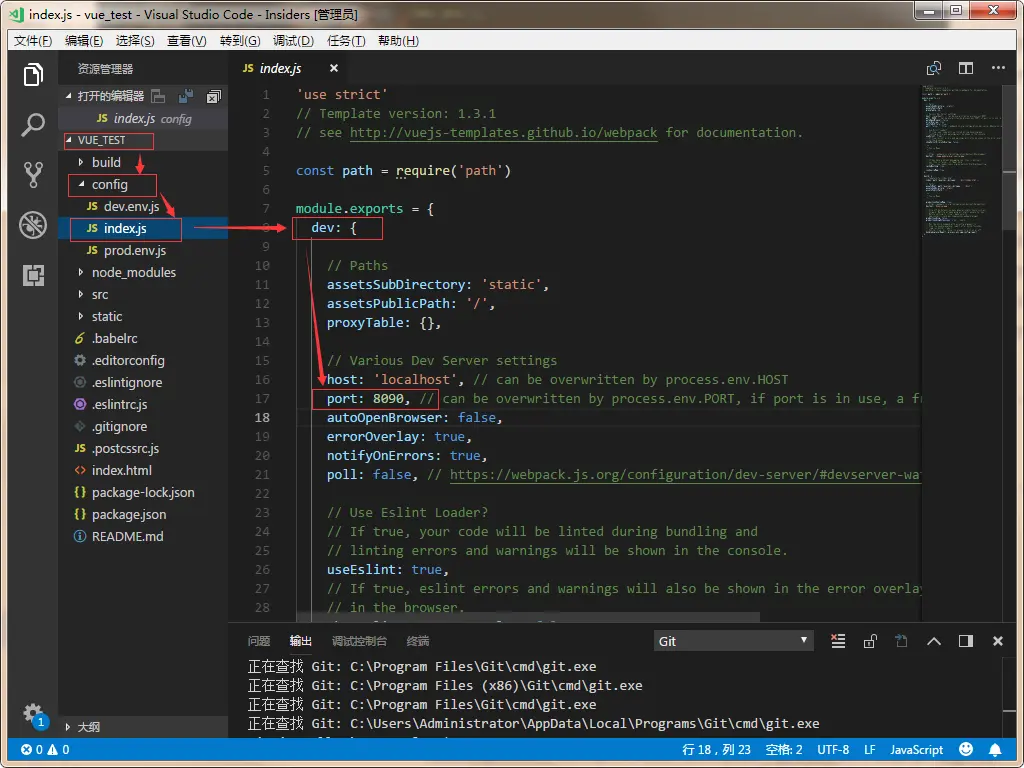Close all open editors
Screen dimensions: 1024x768
pos(213,96)
